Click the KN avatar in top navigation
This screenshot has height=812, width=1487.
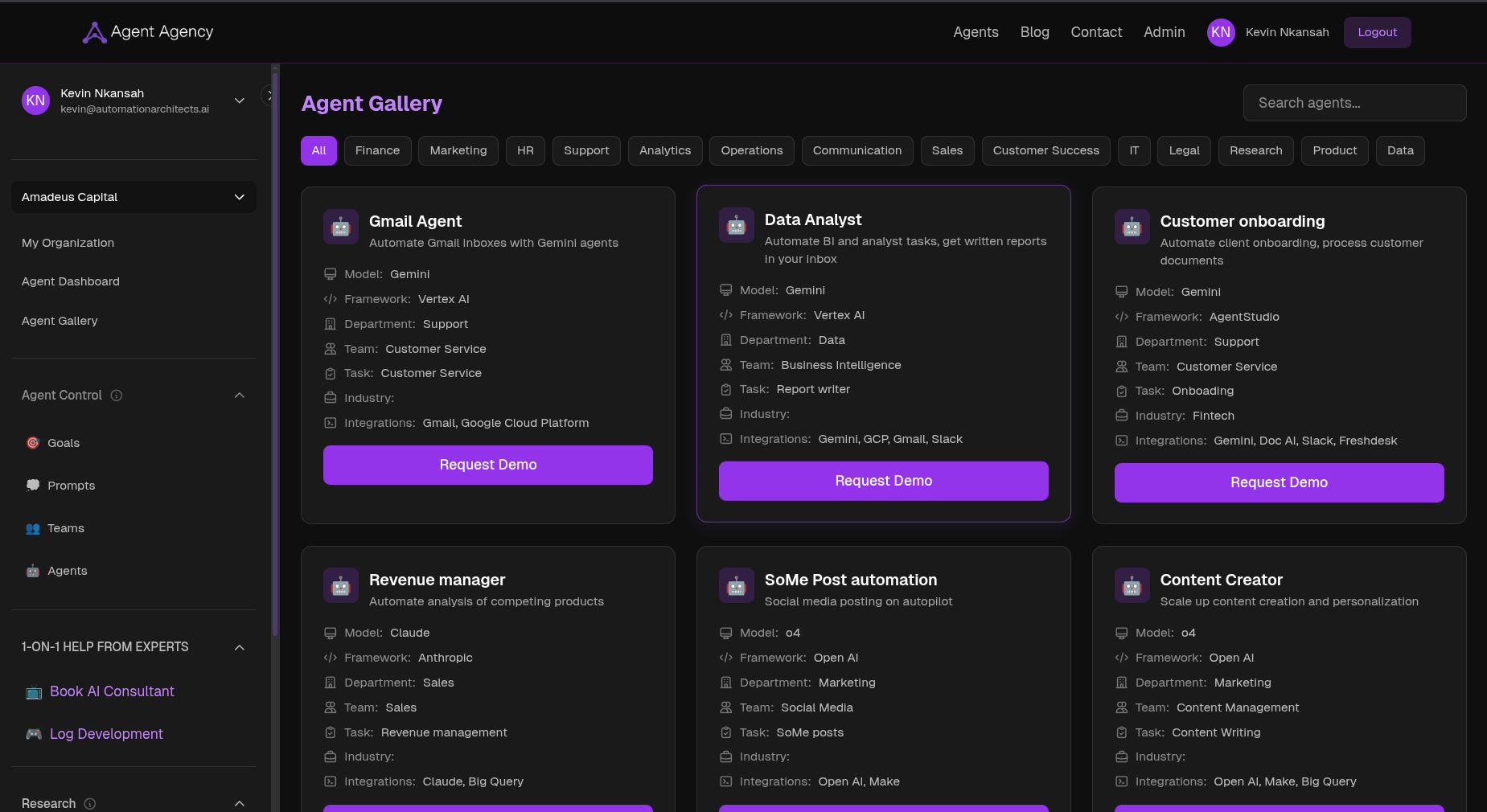click(x=1220, y=32)
